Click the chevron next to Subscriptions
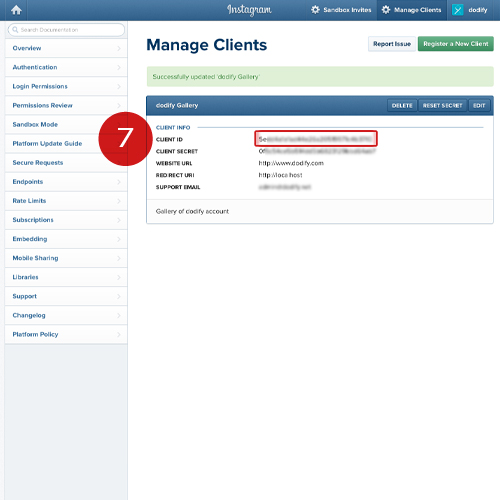Screen dimensions: 500x500 119,220
